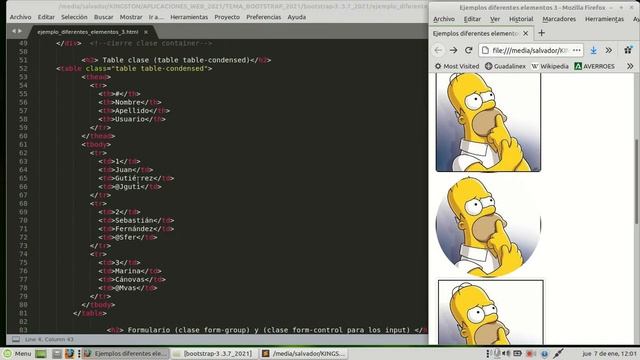Open Sublime Text Mostrar menu
This screenshot has width=640, height=360.
(x=131, y=17)
